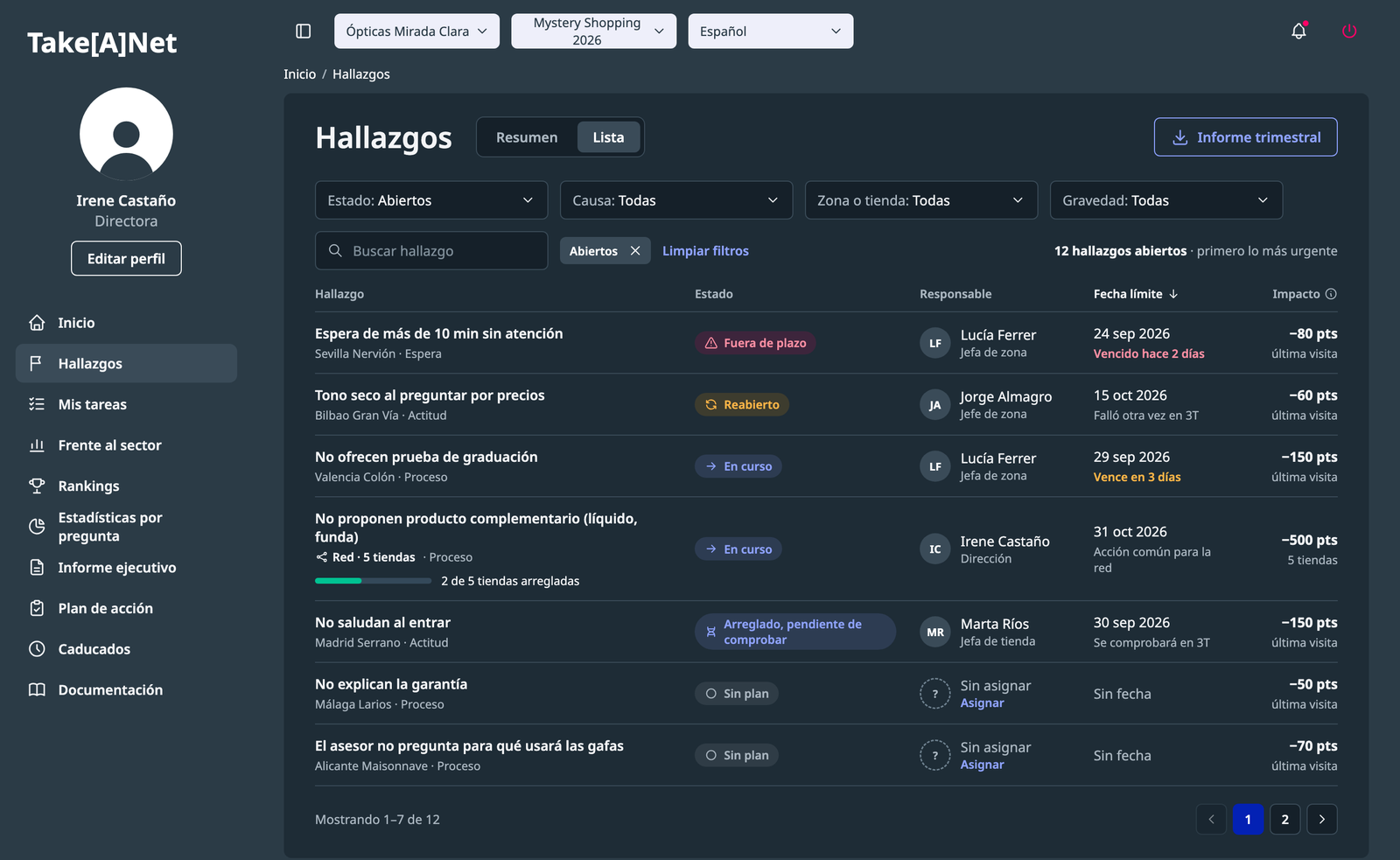This screenshot has height=860, width=1400.
Task: Click the red power logout icon
Action: click(1349, 31)
